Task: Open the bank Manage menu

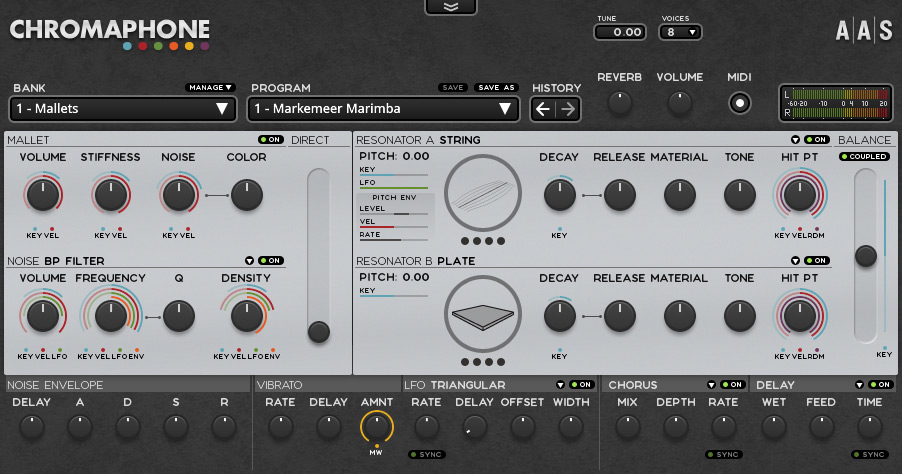Action: point(210,88)
